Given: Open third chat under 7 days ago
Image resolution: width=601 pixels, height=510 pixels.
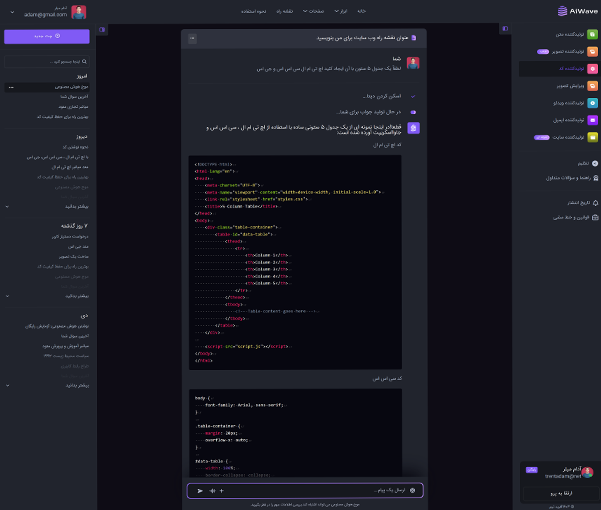Looking at the screenshot, I should click(x=74, y=257).
